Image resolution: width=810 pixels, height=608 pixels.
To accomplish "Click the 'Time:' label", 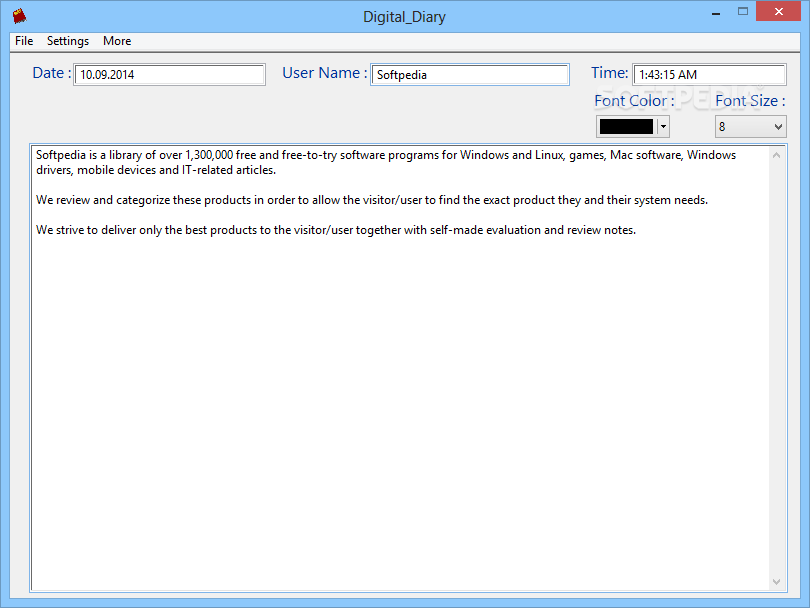I will [x=610, y=73].
